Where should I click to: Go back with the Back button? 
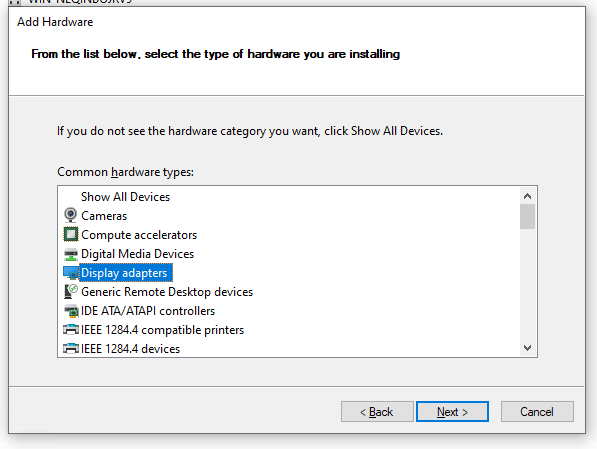tap(377, 412)
